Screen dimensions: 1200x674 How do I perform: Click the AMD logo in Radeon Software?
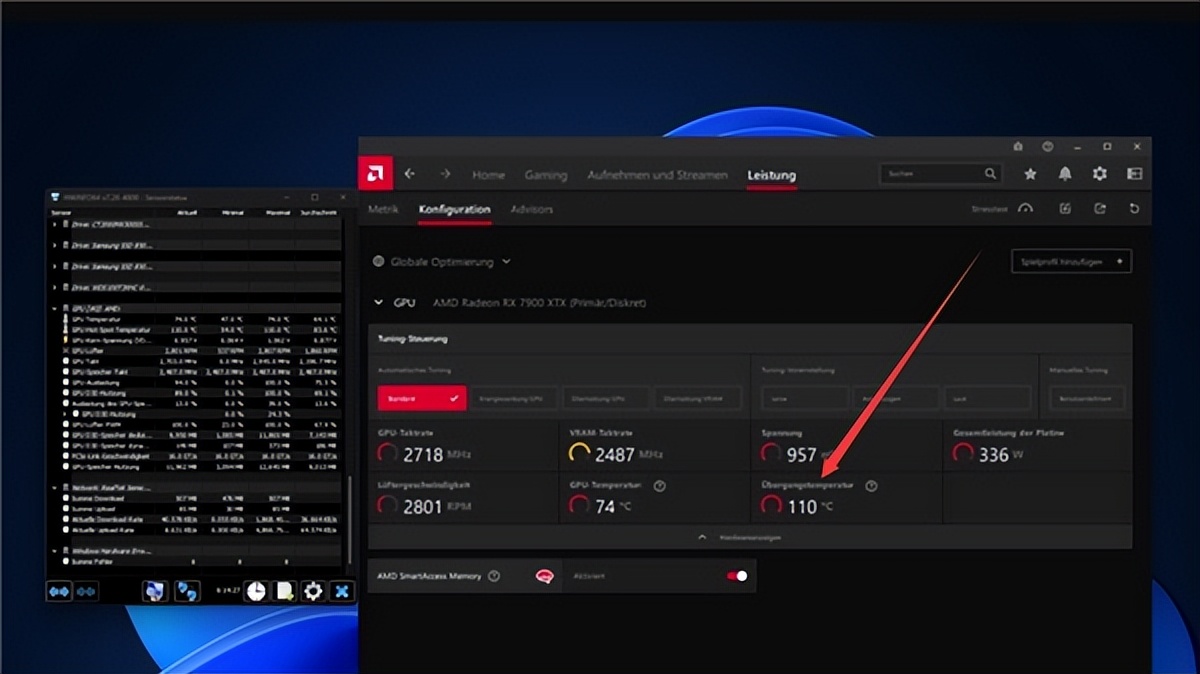click(x=375, y=174)
